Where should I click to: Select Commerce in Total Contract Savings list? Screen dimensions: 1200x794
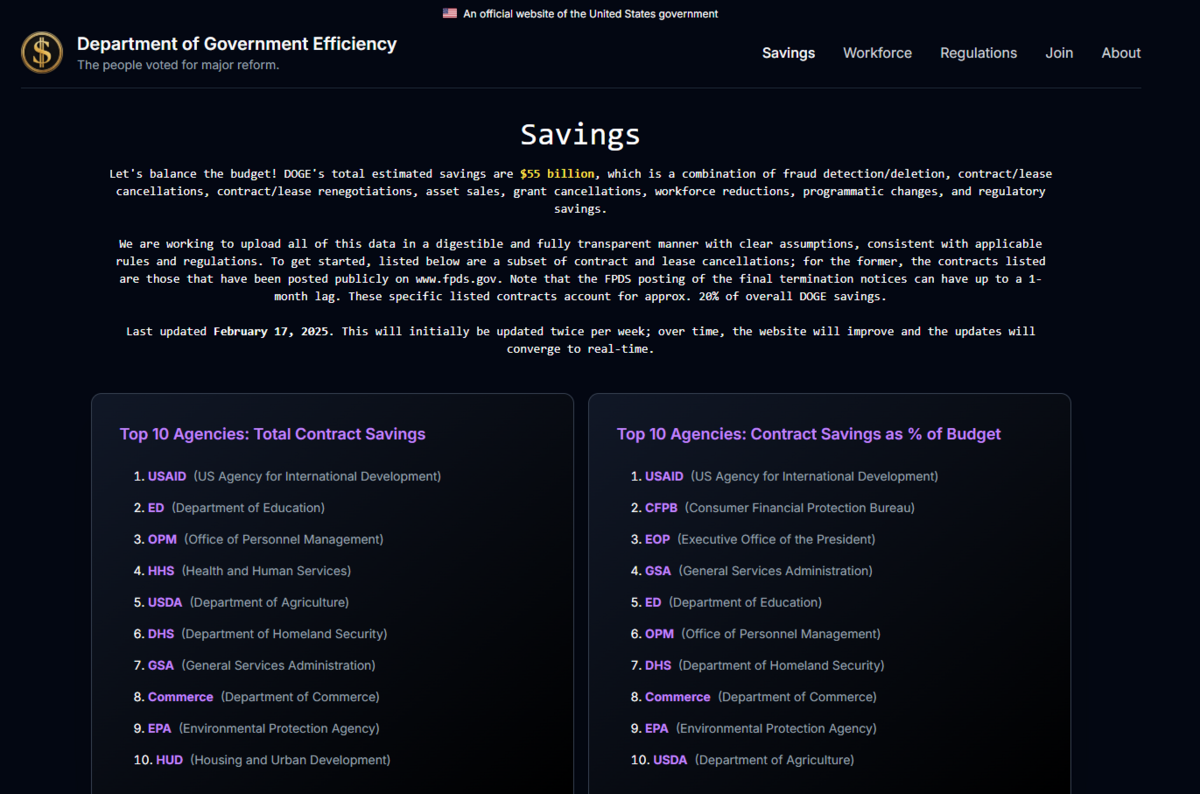(181, 697)
